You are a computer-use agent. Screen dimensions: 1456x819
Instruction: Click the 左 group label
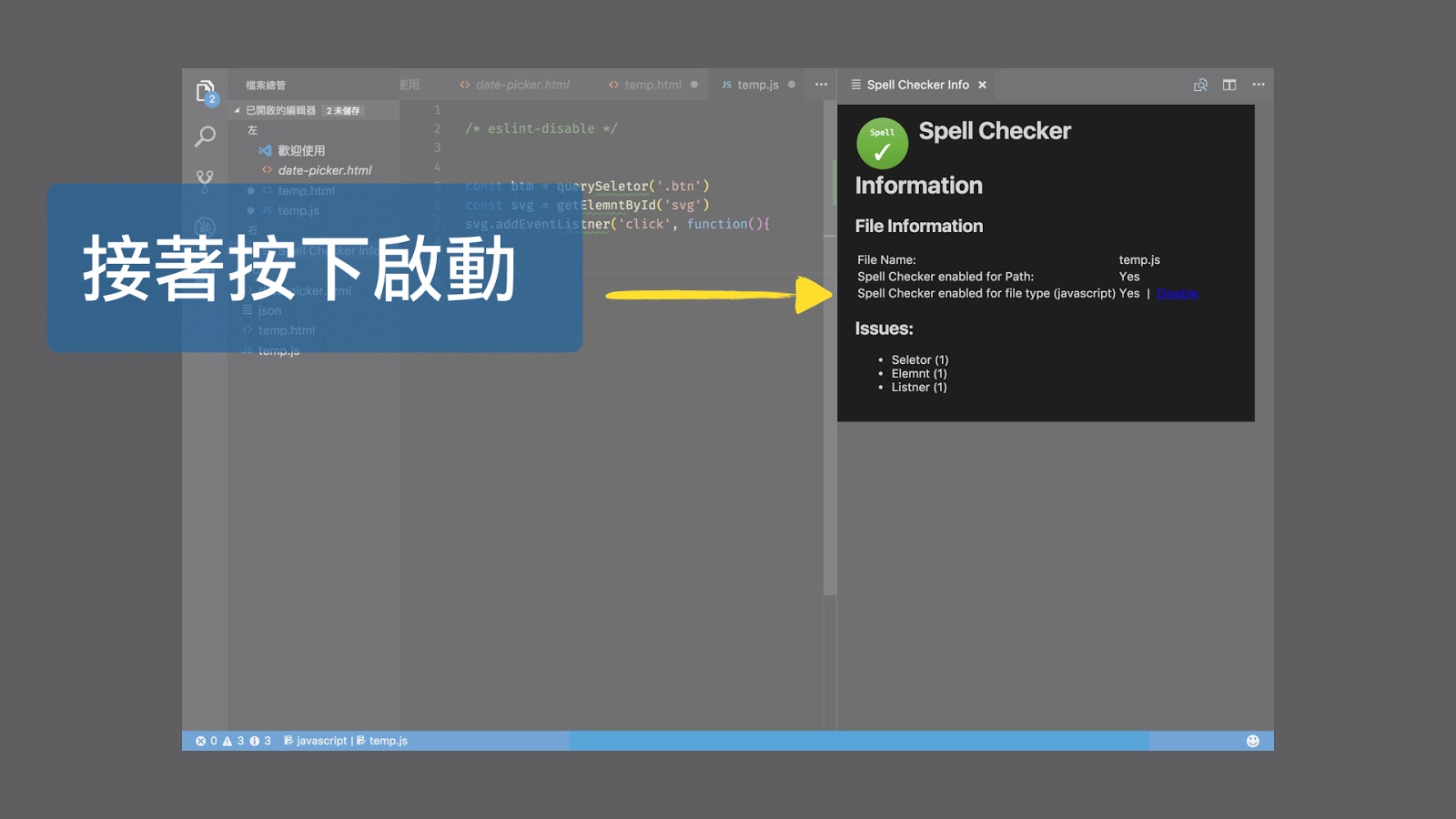(253, 130)
